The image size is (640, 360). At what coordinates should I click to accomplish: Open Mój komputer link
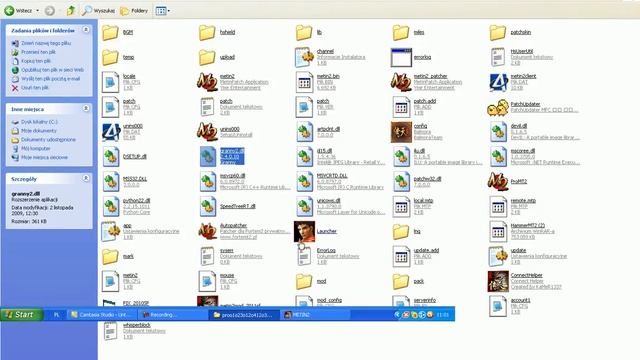(x=36, y=149)
